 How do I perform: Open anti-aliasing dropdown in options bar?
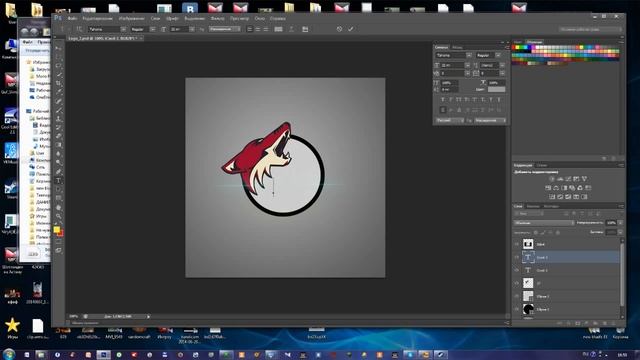click(x=224, y=29)
